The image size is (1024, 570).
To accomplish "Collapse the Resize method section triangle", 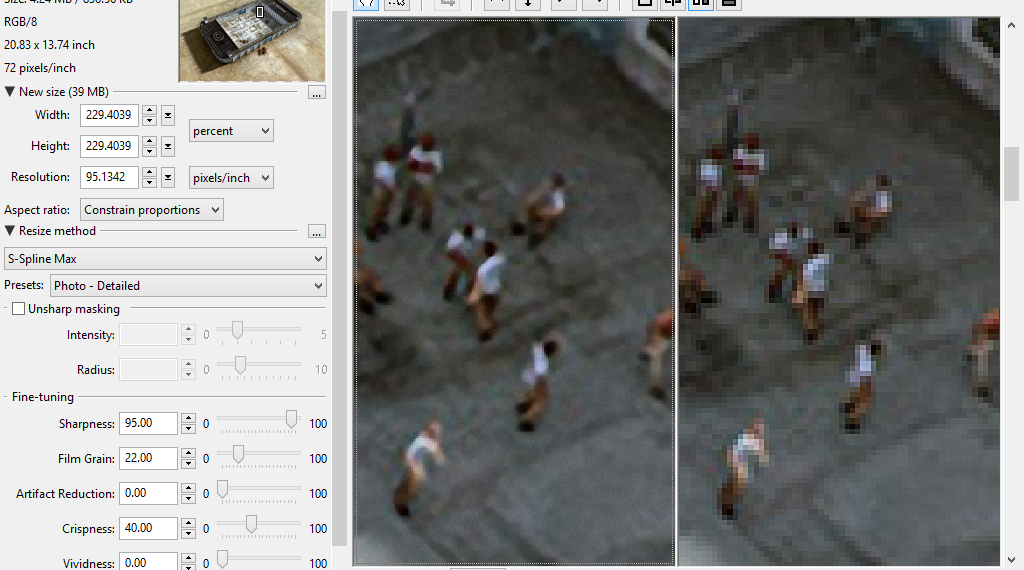I will coord(10,230).
